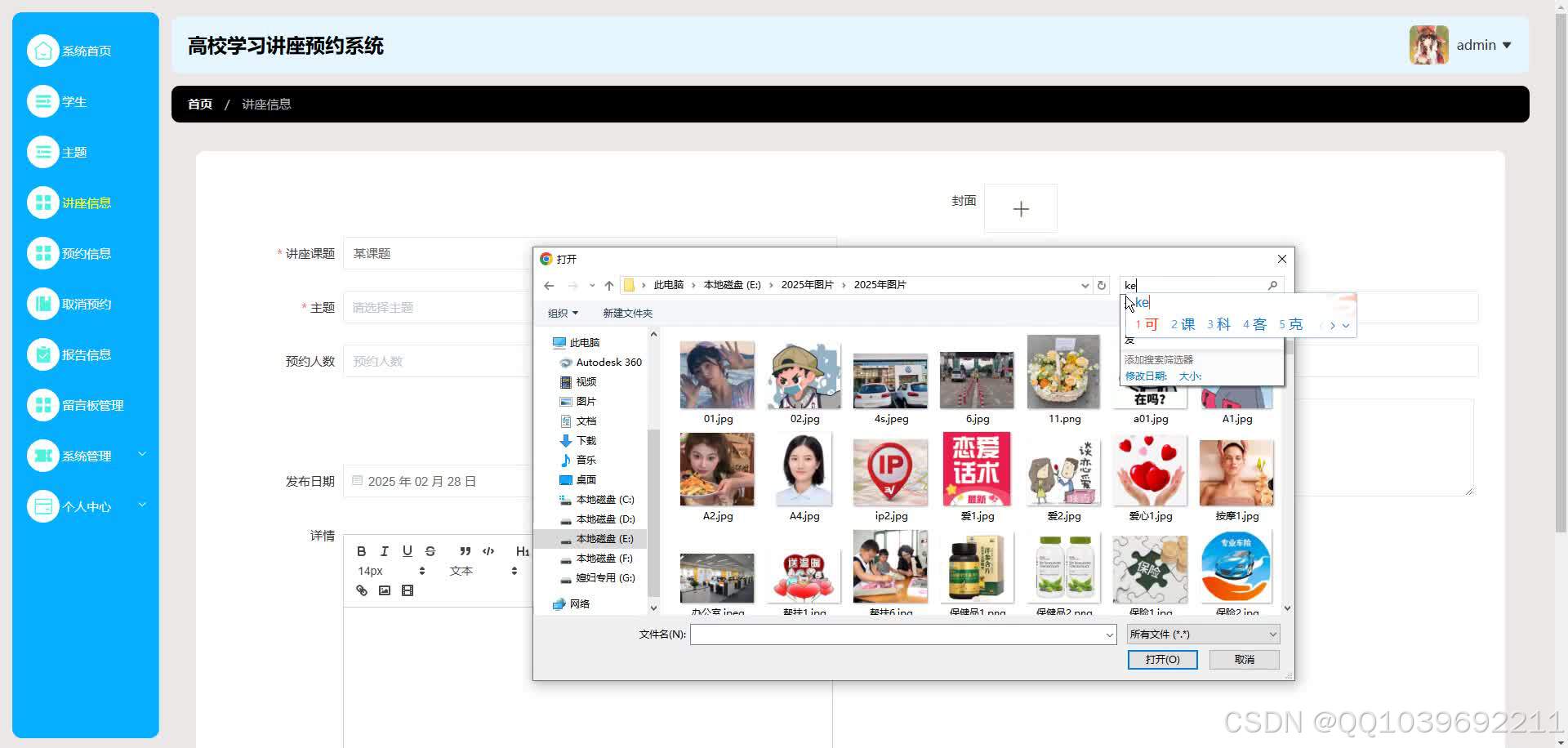Viewport: 1568px width, 748px height.
Task: Select 本地磁盘 (D:) in the tree
Action: pos(597,519)
